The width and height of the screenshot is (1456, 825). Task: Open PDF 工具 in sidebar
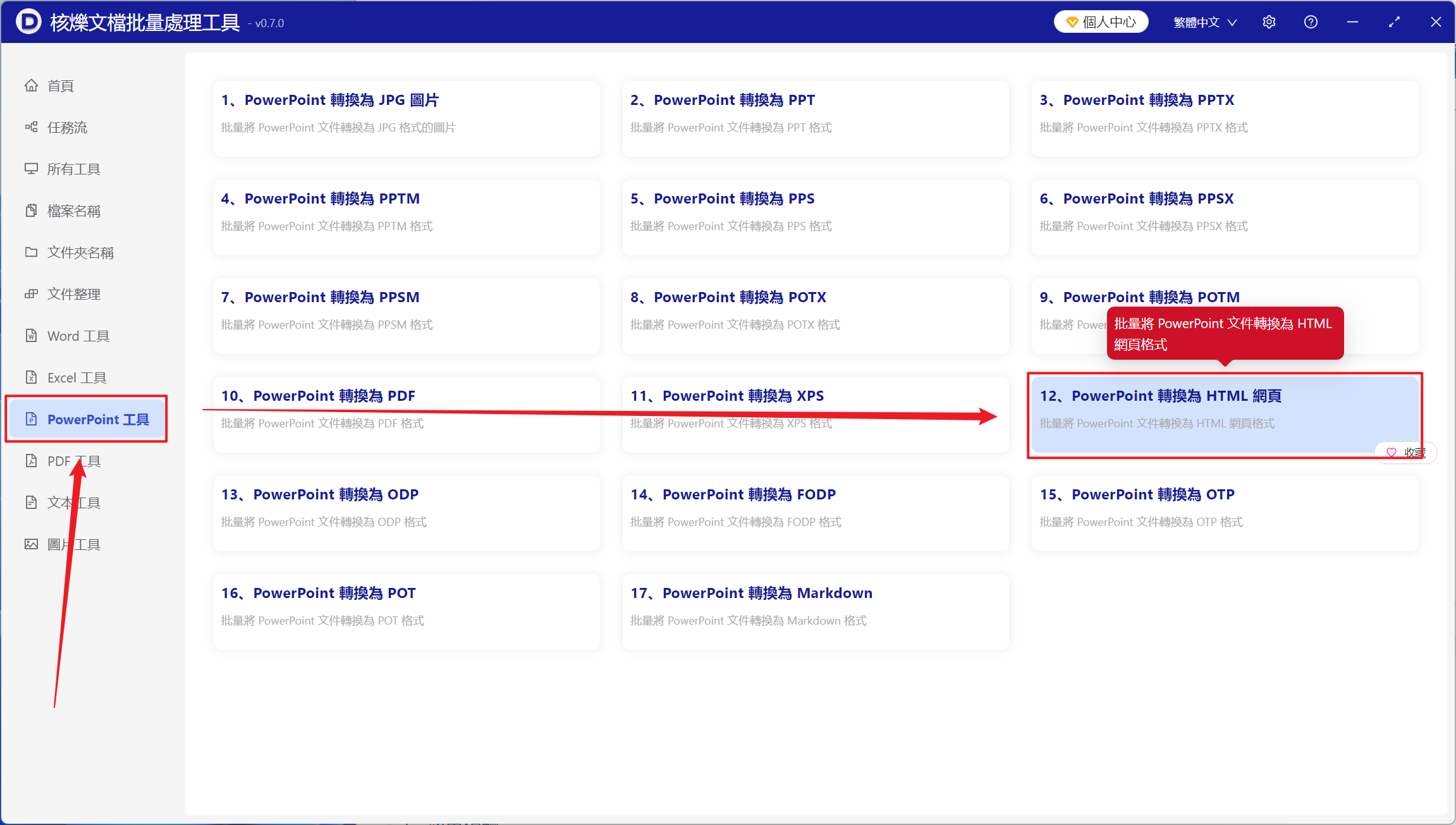point(86,461)
